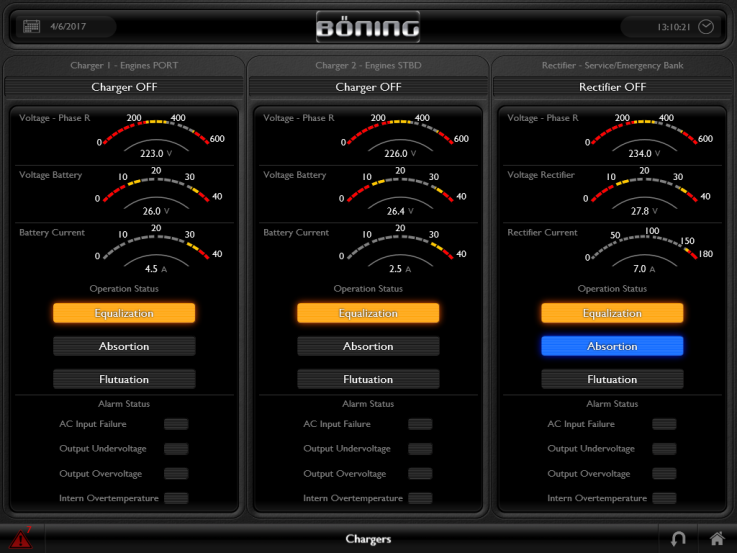Click the 223.0 V reading
The image size is (737, 553).
156,154
